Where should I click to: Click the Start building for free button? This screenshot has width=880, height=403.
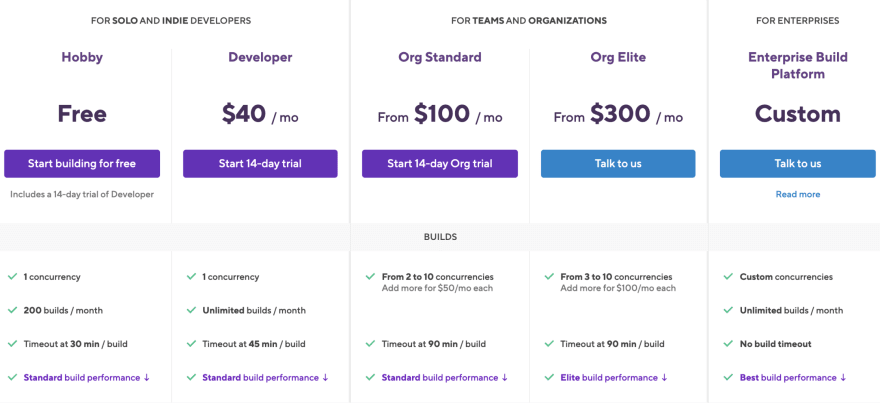click(82, 164)
